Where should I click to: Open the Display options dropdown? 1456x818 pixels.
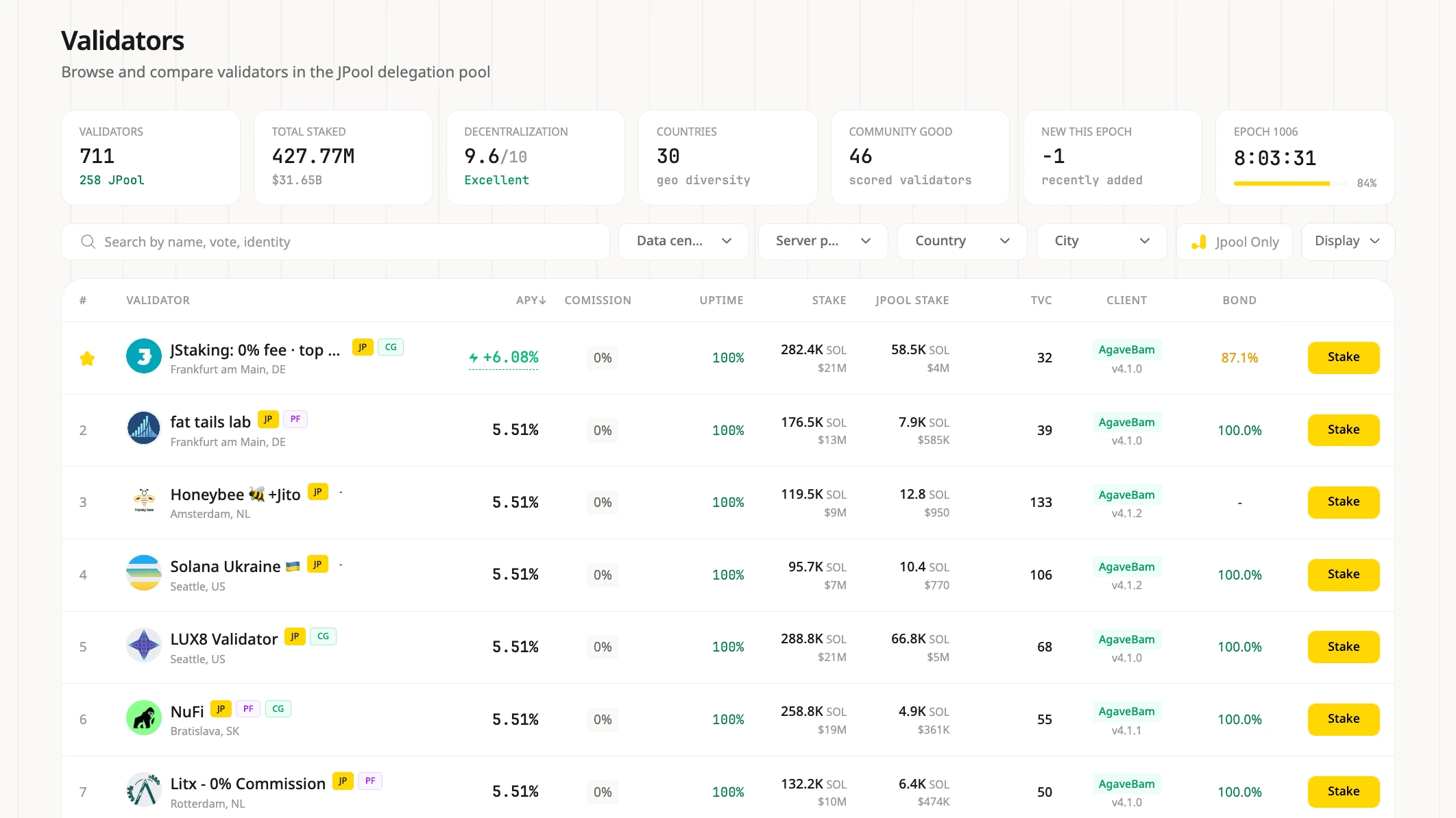point(1348,241)
